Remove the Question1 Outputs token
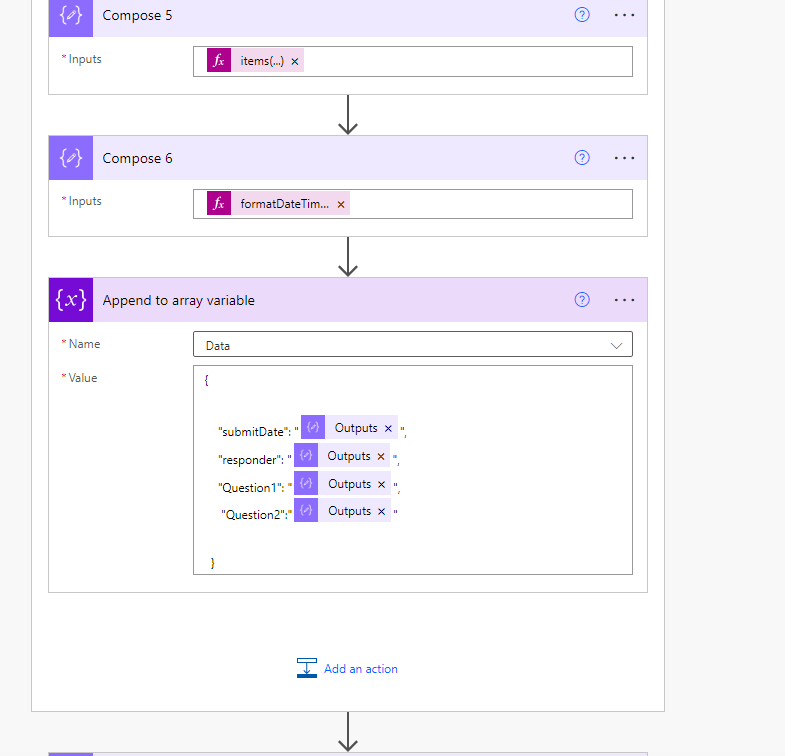 click(381, 484)
